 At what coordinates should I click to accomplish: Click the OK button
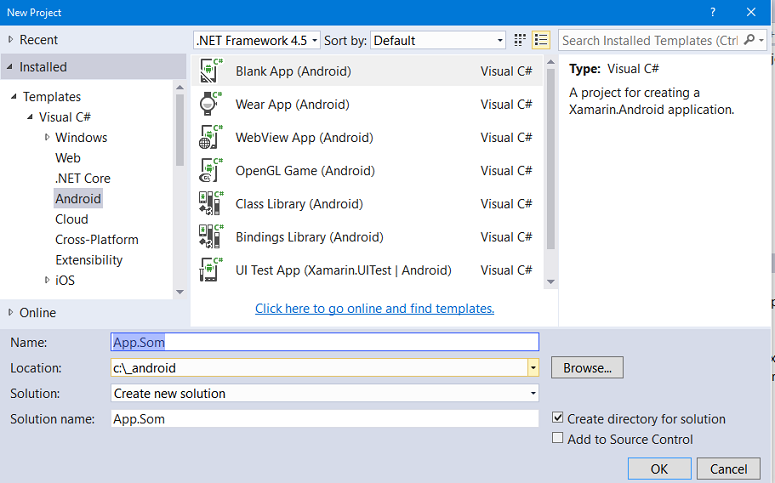click(659, 468)
